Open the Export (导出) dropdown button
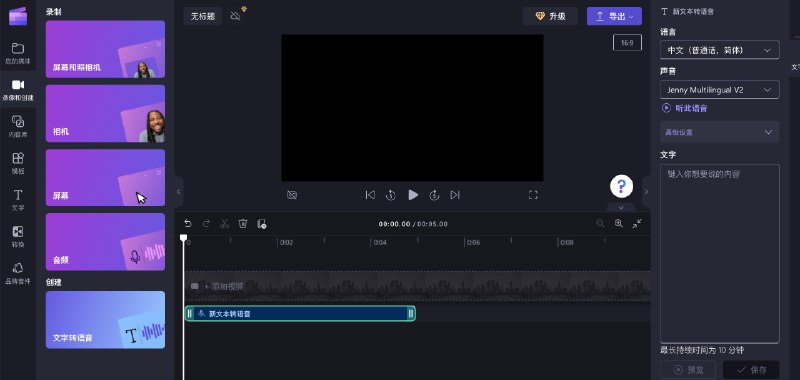 614,16
